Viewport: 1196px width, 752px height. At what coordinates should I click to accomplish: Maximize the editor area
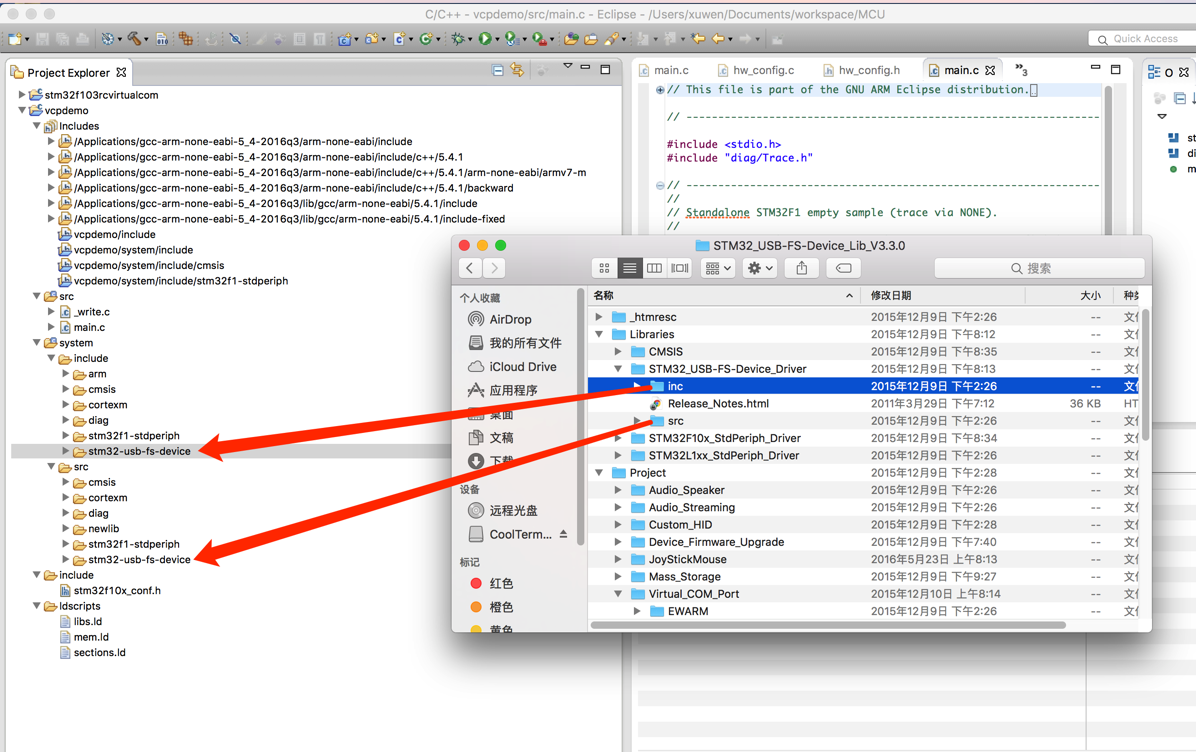[x=1116, y=69]
